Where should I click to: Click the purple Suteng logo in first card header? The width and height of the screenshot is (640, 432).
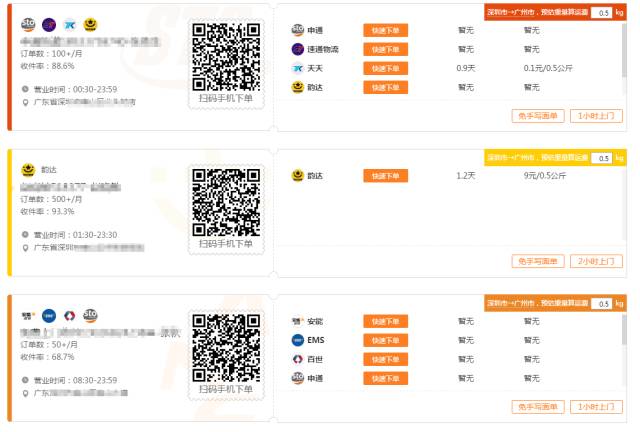(x=49, y=25)
